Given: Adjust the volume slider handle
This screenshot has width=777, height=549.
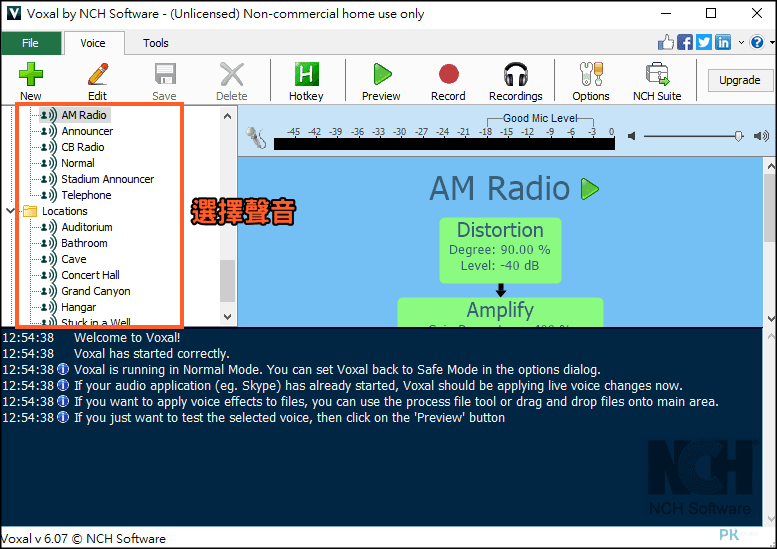Looking at the screenshot, I should coord(738,136).
